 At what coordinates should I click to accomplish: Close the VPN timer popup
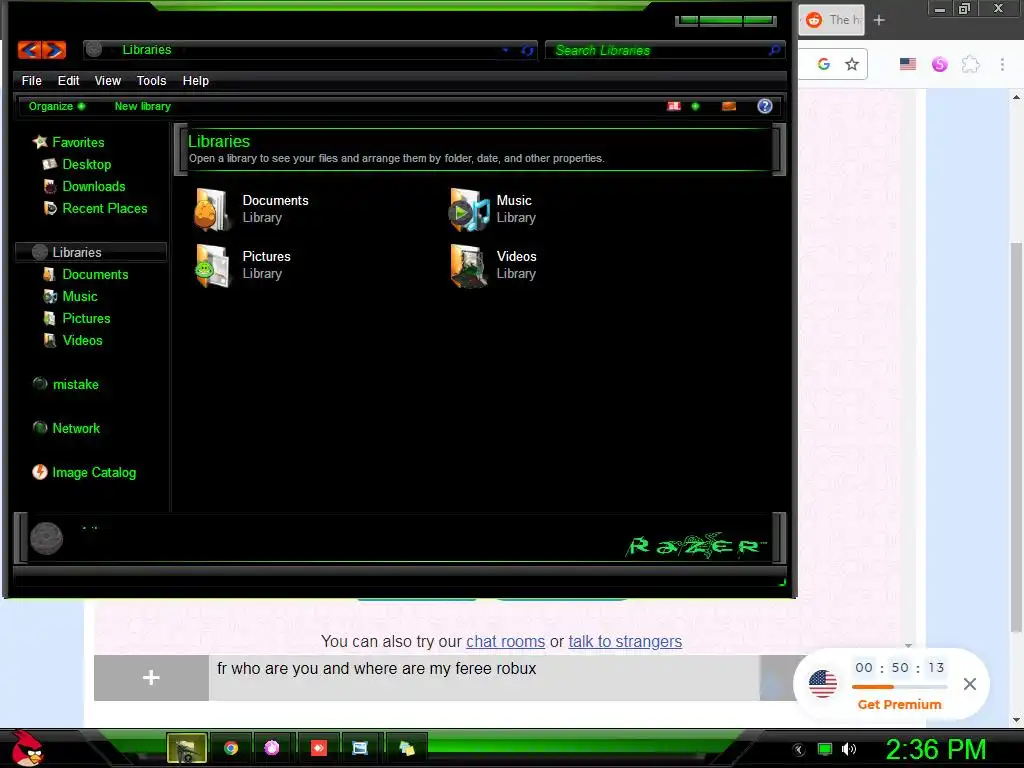tap(970, 684)
